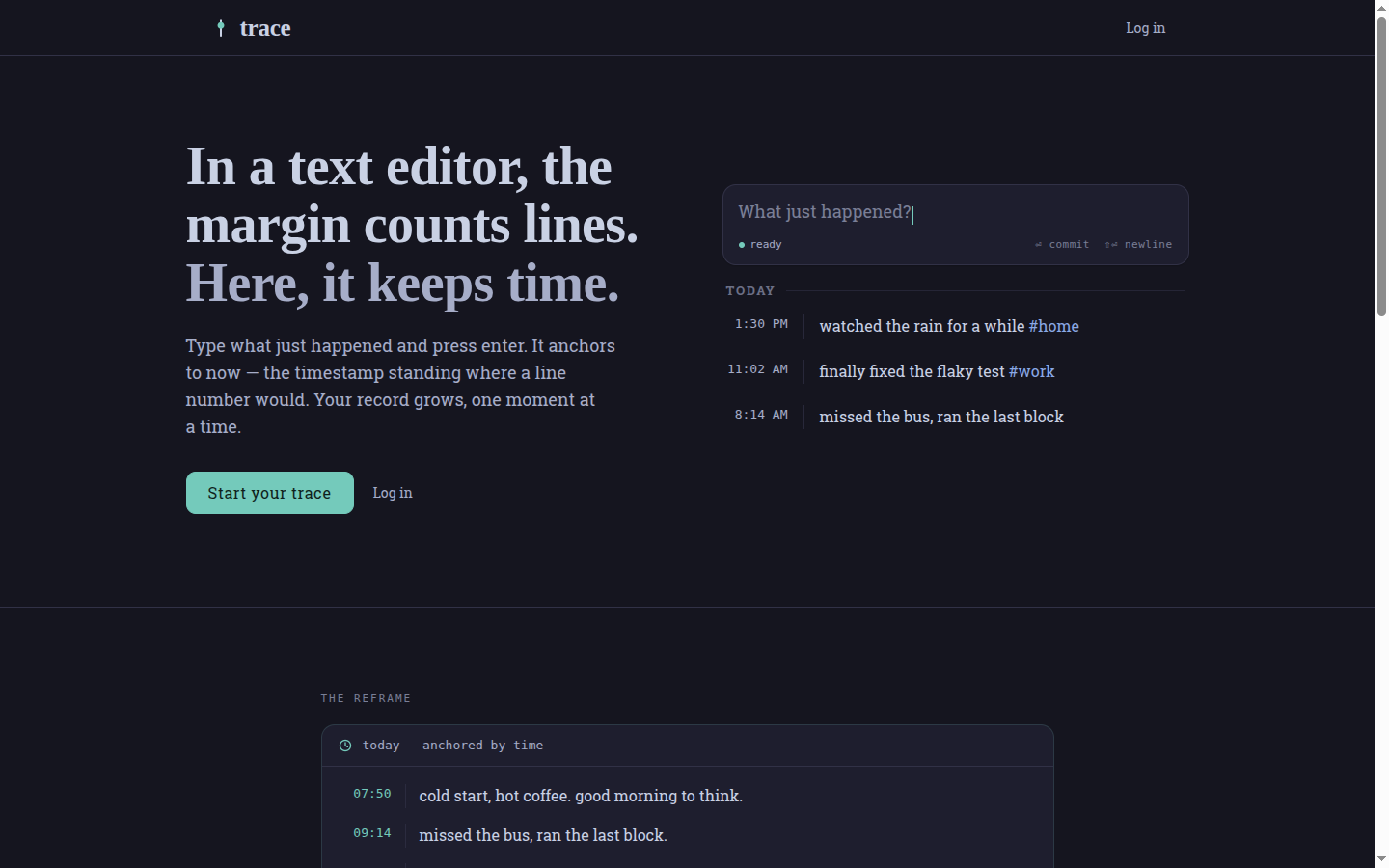This screenshot has width=1389, height=868.
Task: Click the THE REFRAME label
Action: click(367, 698)
